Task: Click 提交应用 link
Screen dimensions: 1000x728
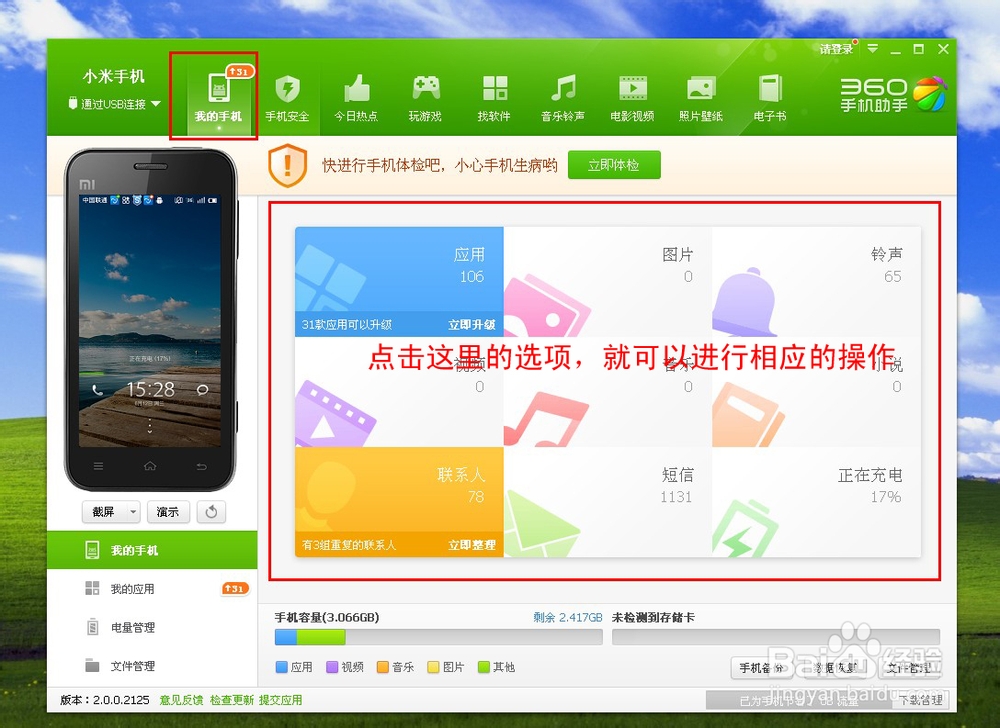Action: pos(281,700)
